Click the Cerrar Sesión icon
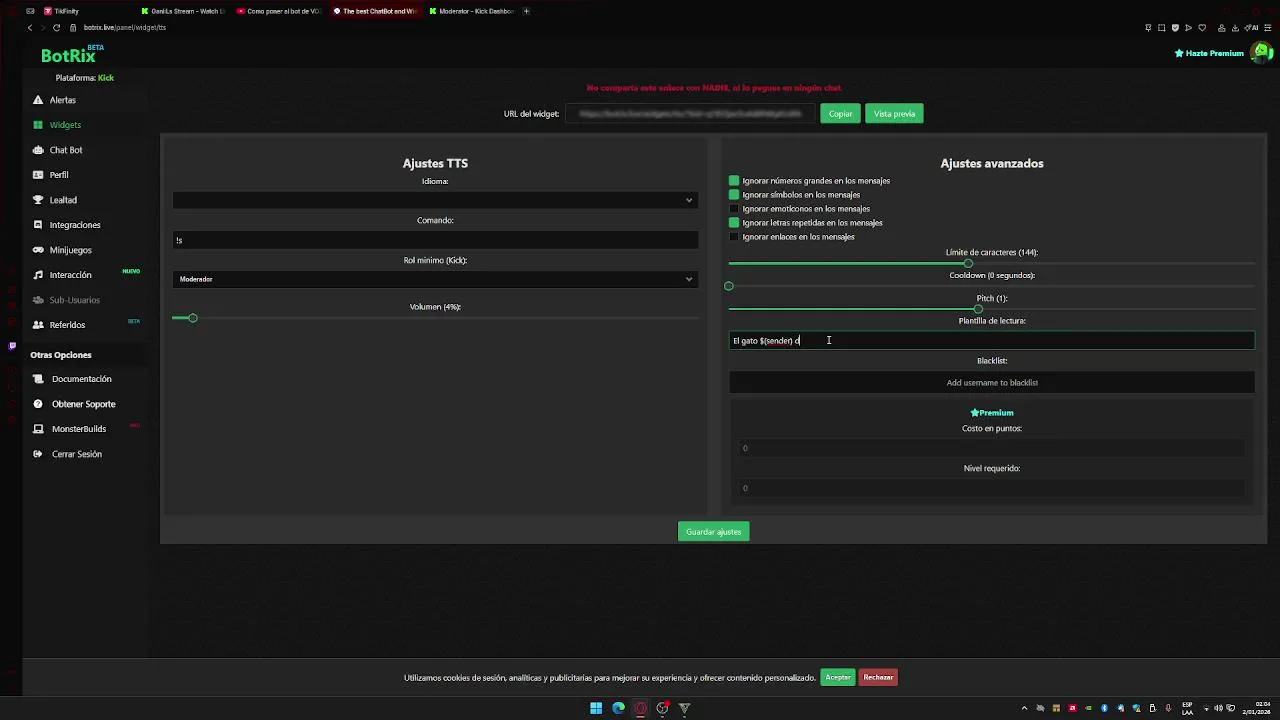 (x=38, y=454)
